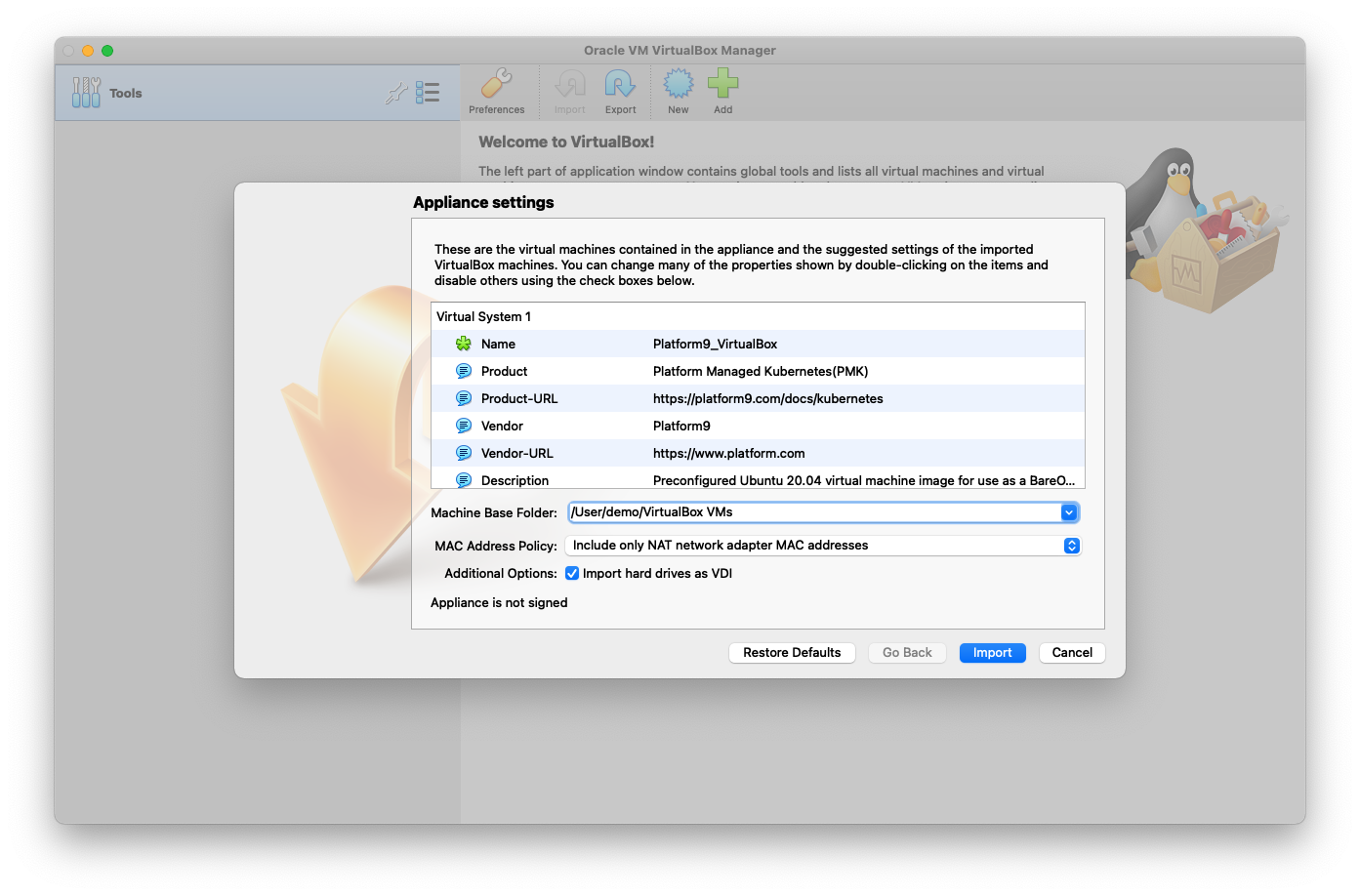Screen dimensions: 1360x896
Task: Select the Platform9_VirtualBox name value
Action: pyautogui.click(x=715, y=344)
